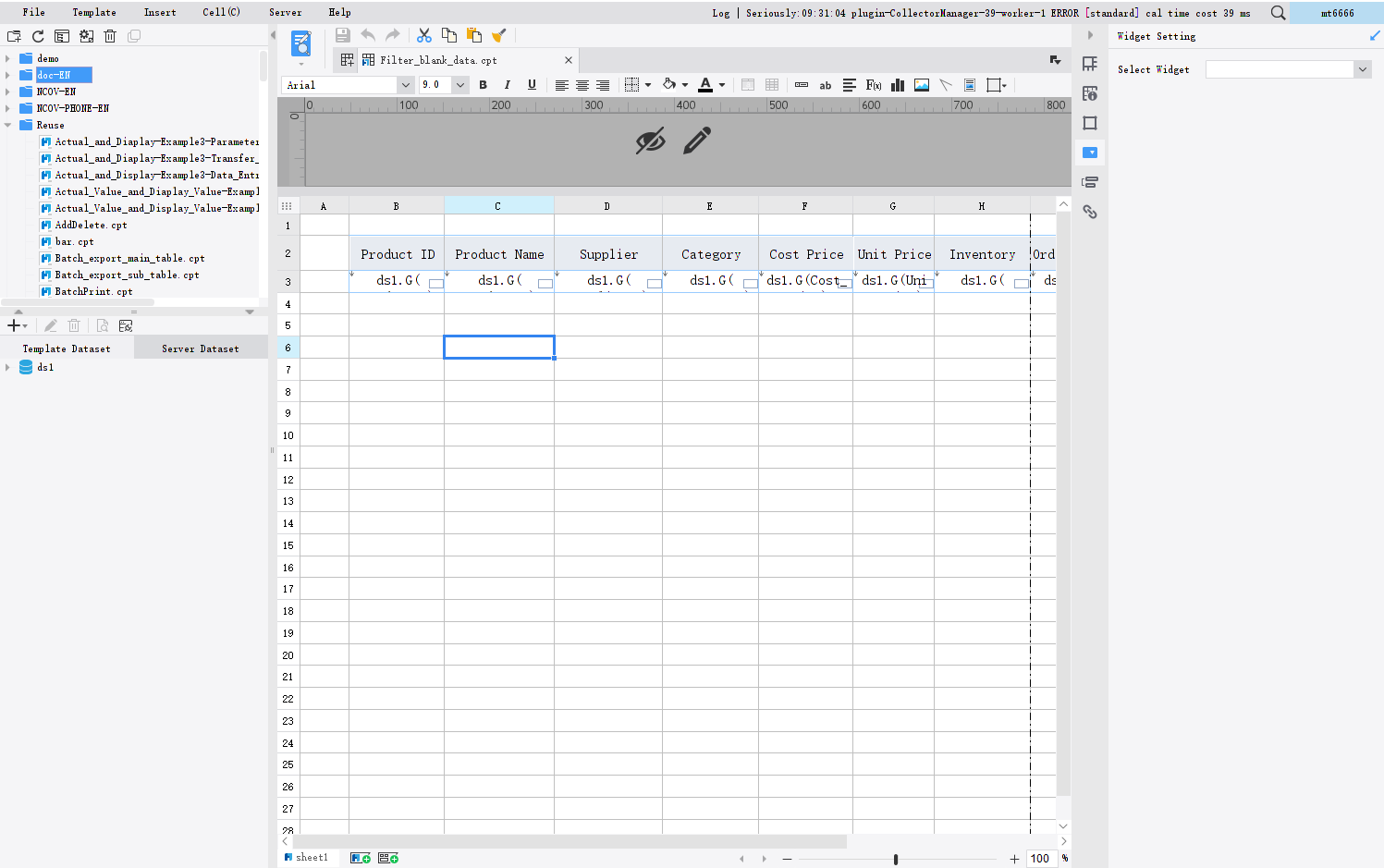
Task: Open the formula editor via the F(x) icon
Action: (x=872, y=84)
